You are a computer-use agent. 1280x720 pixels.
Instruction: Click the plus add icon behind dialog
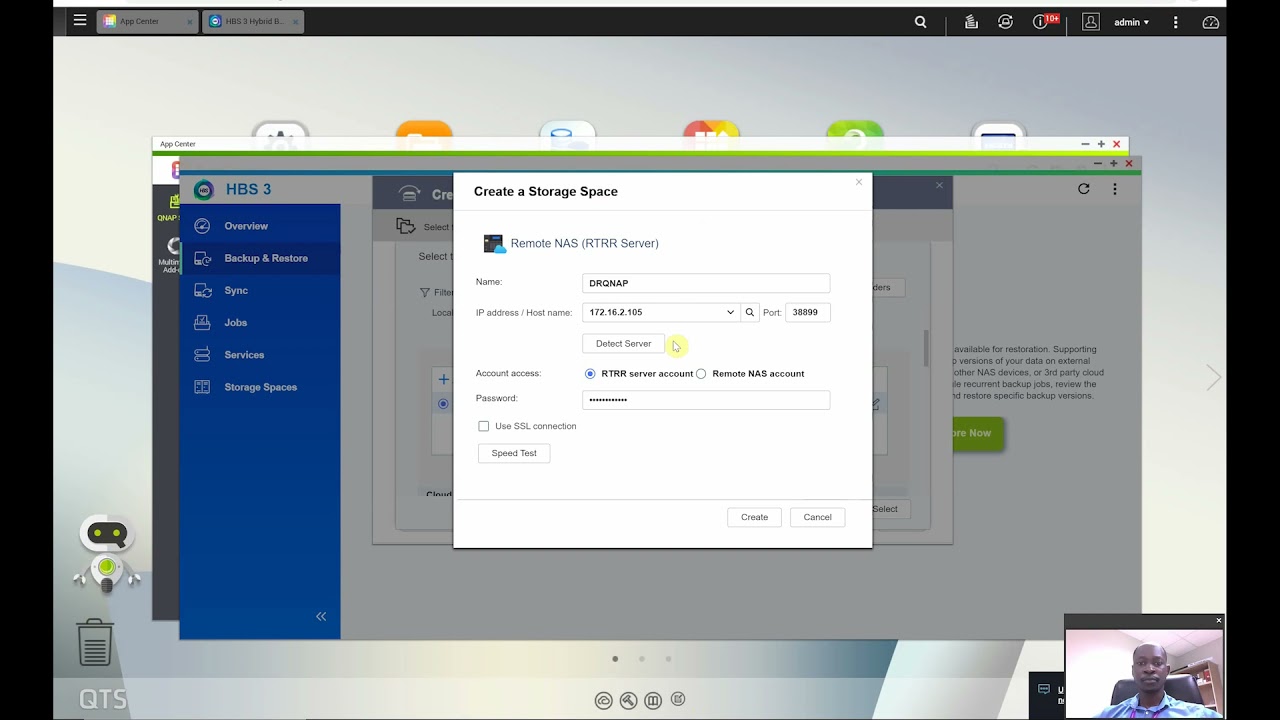pyautogui.click(x=443, y=380)
